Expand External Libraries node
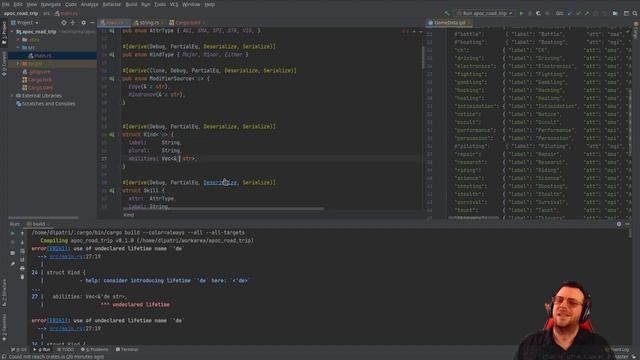 [x=12, y=96]
